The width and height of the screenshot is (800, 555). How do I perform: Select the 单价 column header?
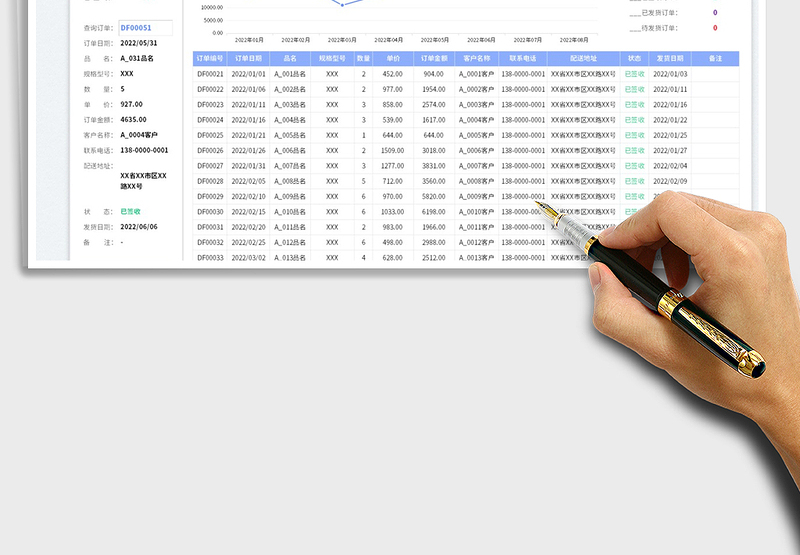[392, 59]
